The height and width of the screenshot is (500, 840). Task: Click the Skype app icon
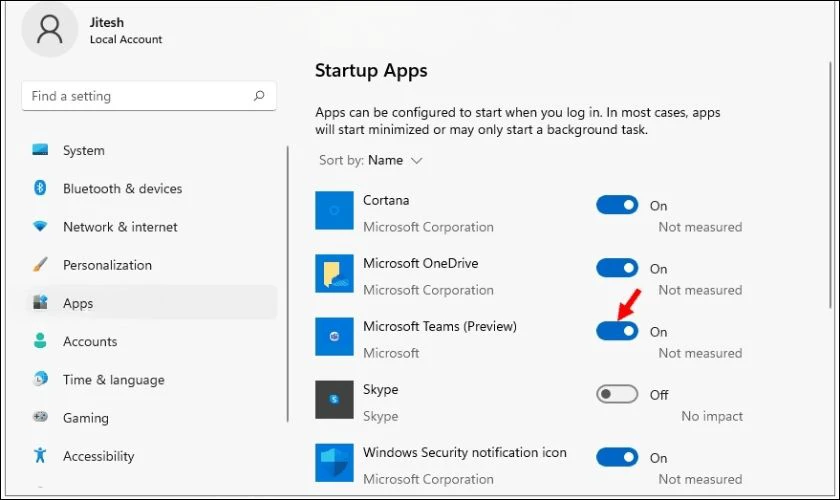pos(334,400)
